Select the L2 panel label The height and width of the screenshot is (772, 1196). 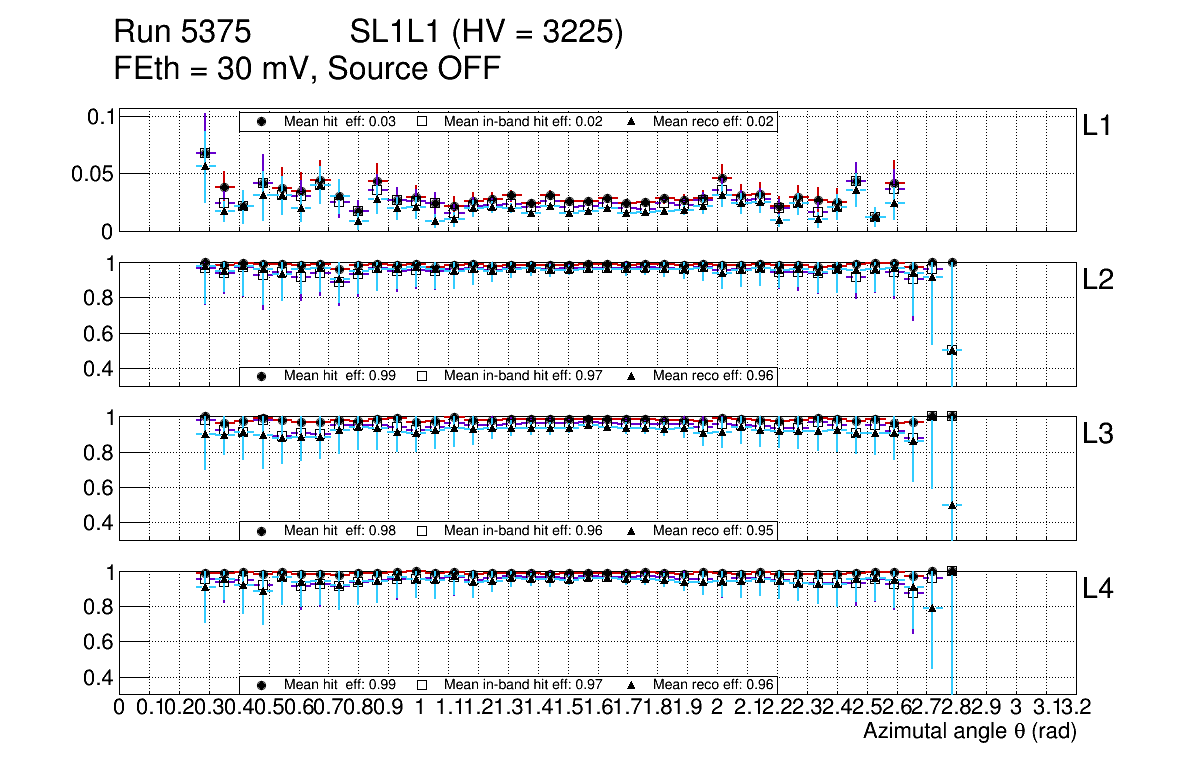(x=1098, y=280)
